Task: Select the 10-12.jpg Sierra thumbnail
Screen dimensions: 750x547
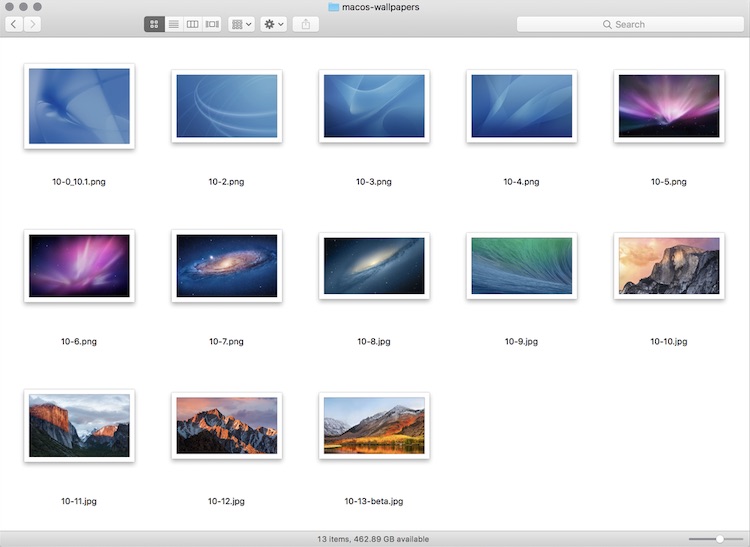Action: pos(227,426)
